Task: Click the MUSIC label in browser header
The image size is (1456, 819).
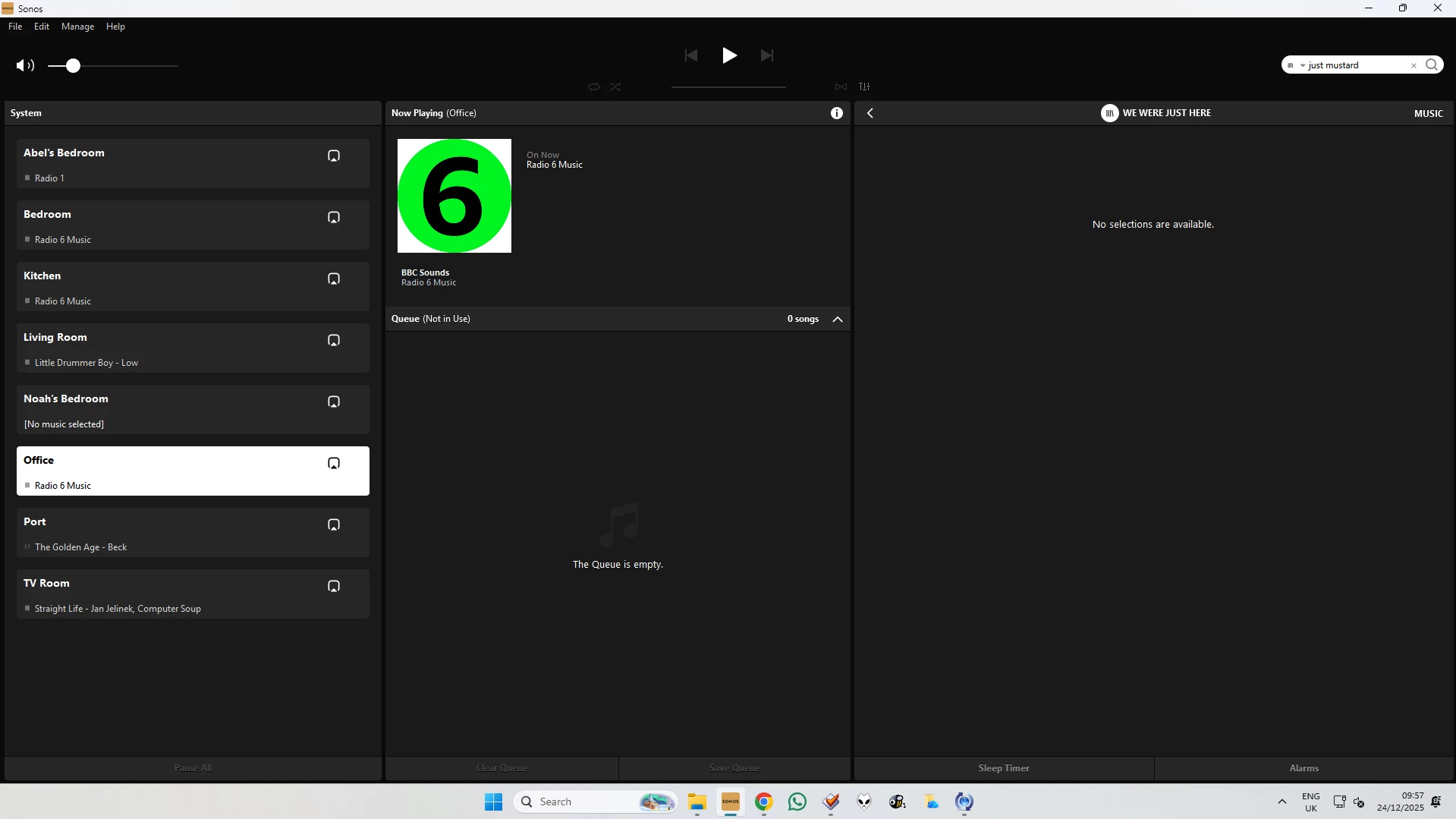Action: tap(1429, 113)
